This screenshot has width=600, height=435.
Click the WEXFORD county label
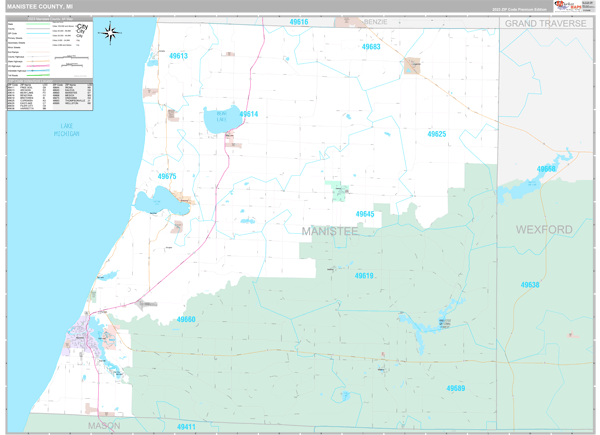(x=544, y=229)
